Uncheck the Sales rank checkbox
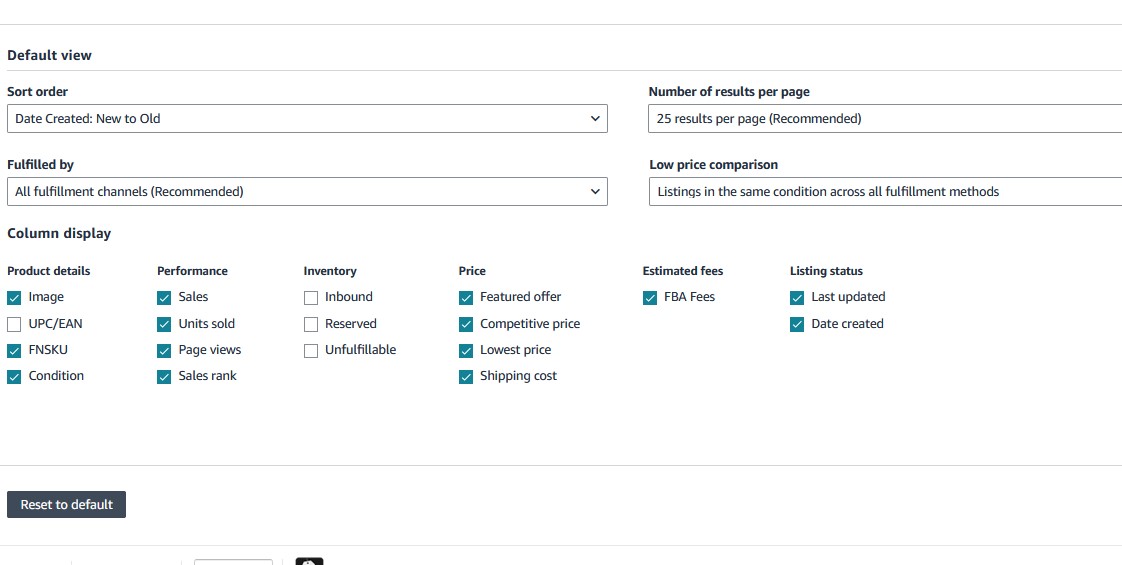Viewport: 1122px width, 565px height. coord(164,376)
